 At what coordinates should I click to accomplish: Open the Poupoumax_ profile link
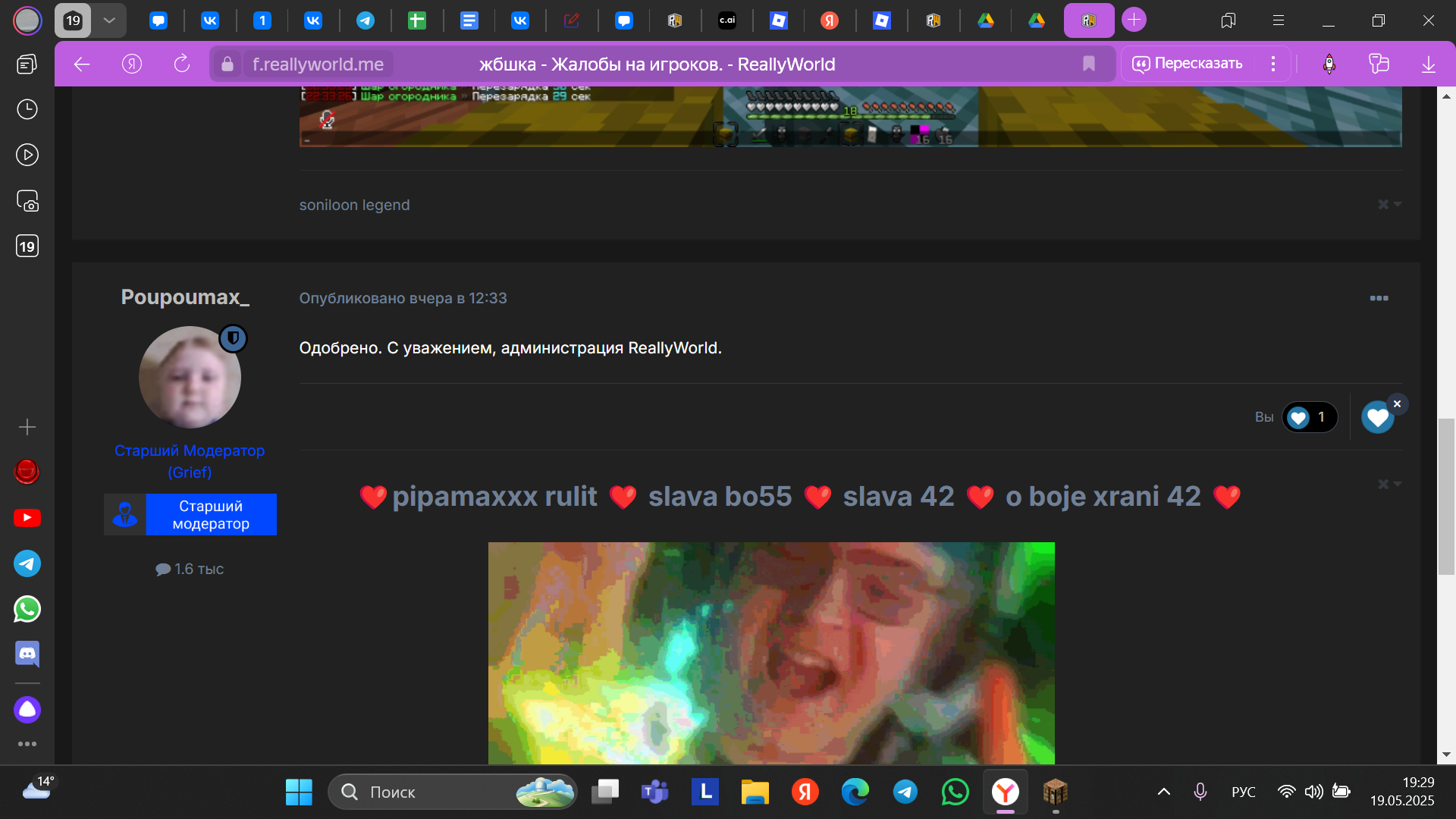tap(185, 297)
